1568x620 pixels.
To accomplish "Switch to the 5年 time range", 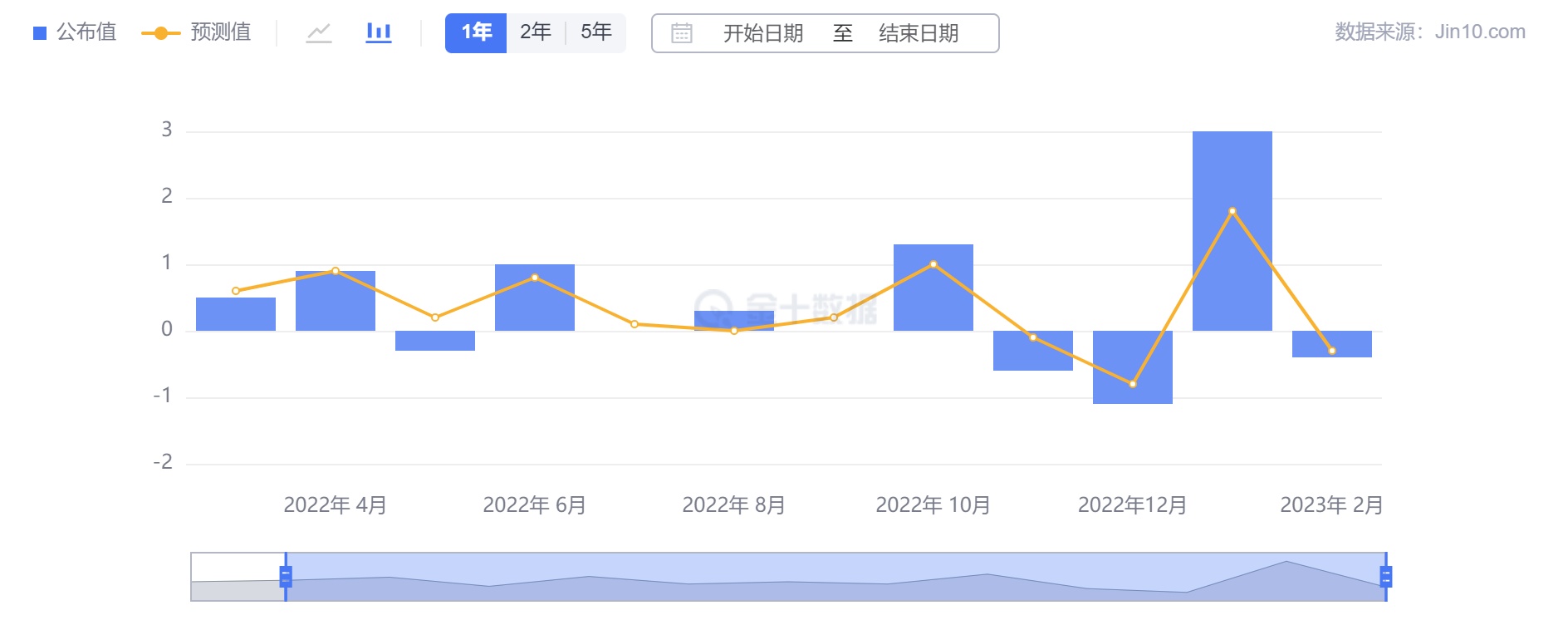I will click(x=595, y=33).
